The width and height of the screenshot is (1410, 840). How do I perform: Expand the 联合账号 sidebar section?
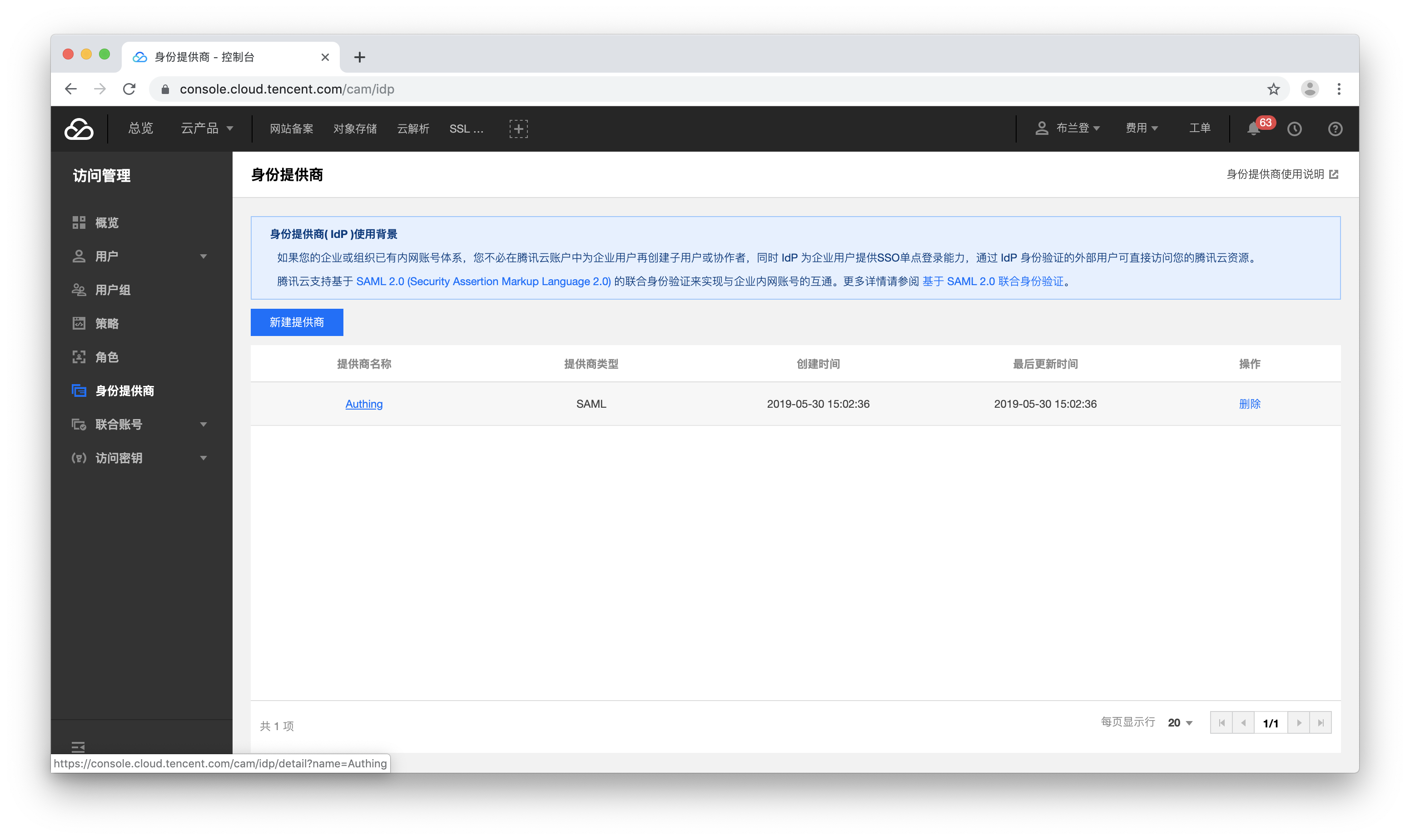119,425
